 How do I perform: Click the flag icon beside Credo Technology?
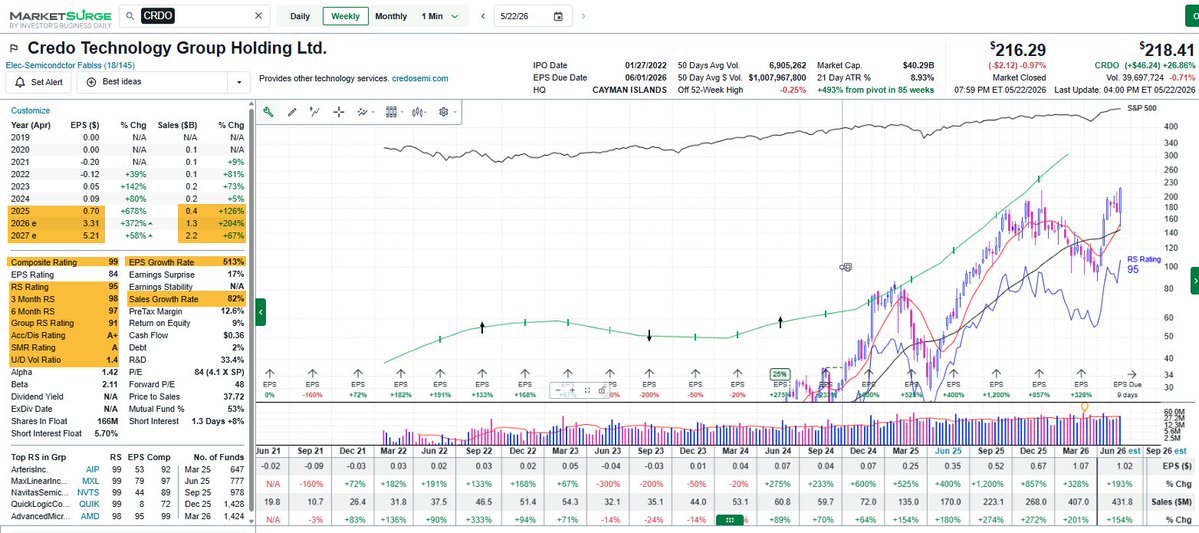point(15,49)
